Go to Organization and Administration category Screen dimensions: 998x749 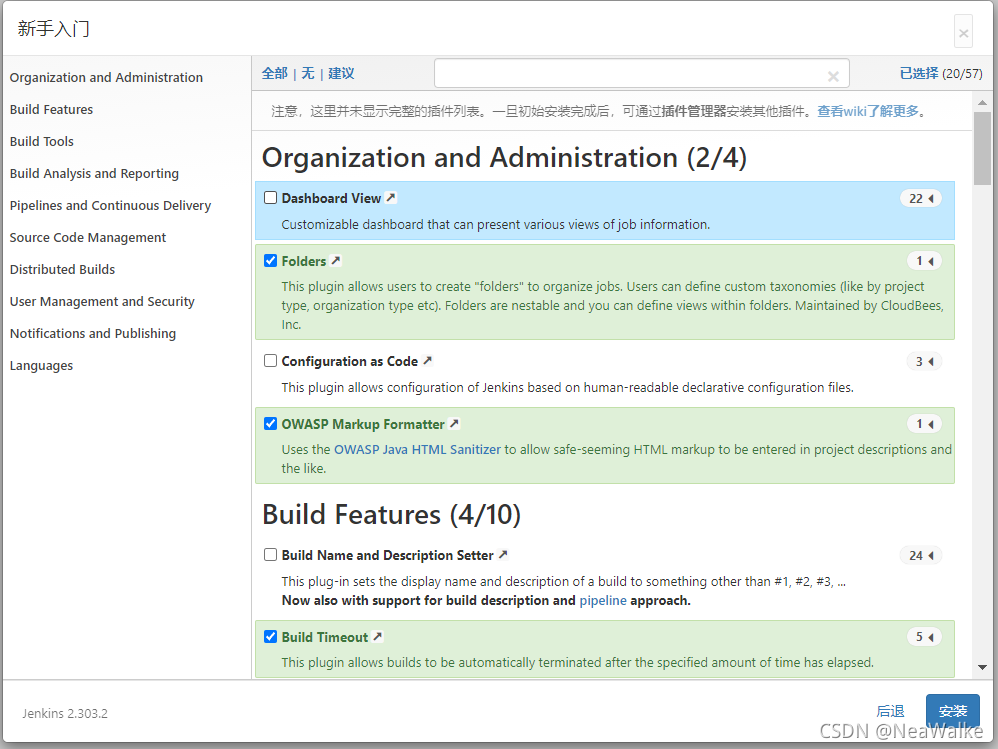point(106,78)
